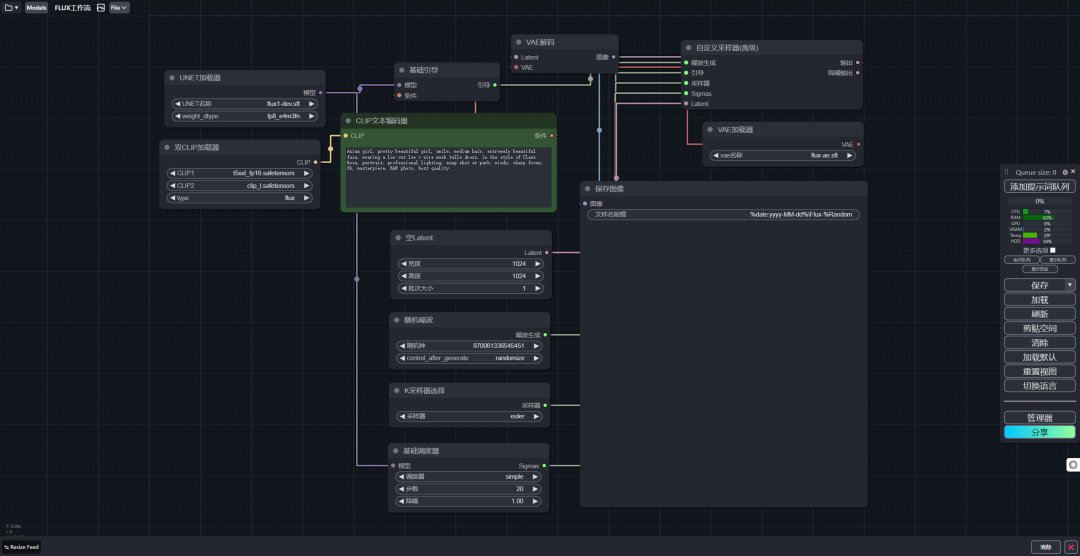Open the folder icon in top bar
This screenshot has height=556, width=1080.
click(x=10, y=7)
